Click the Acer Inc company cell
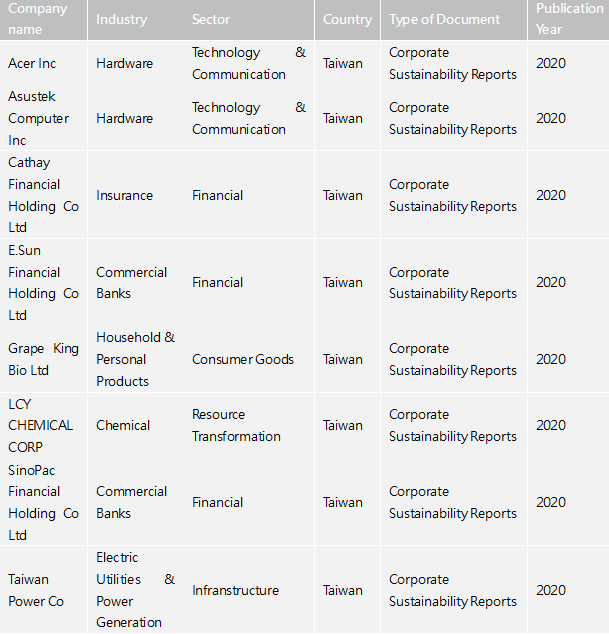Viewport: 609px width, 634px height. point(32,63)
